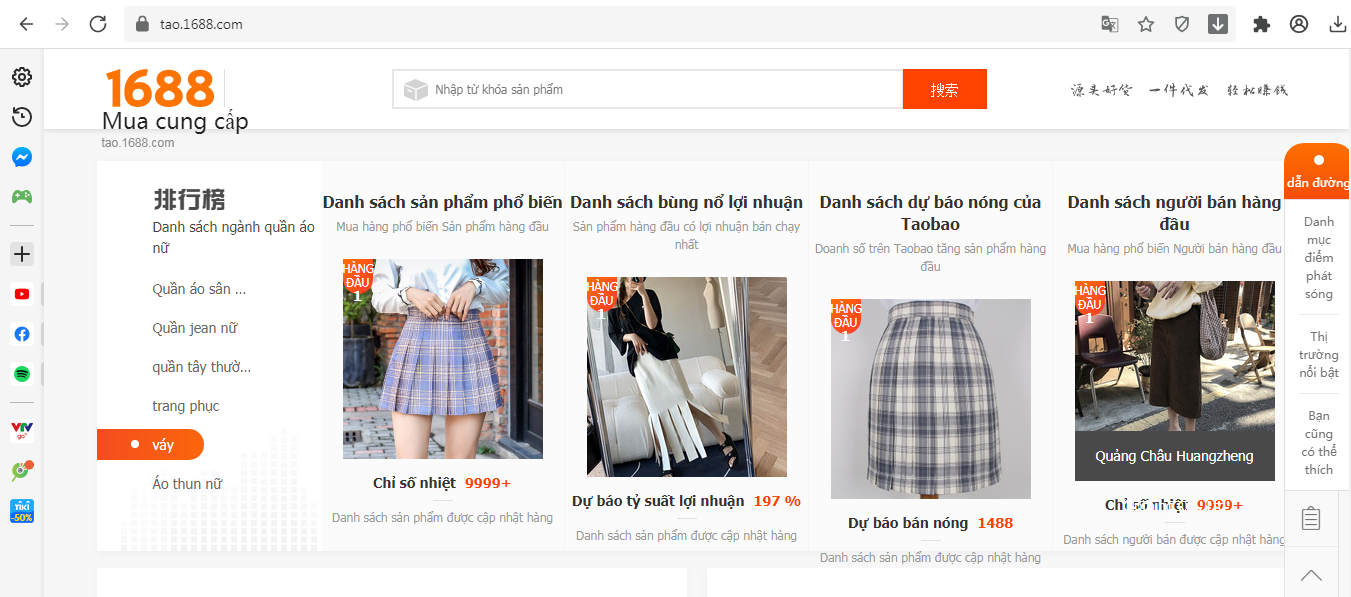Click the product keyword search field
Screen dimensions: 1351x597
point(648,89)
